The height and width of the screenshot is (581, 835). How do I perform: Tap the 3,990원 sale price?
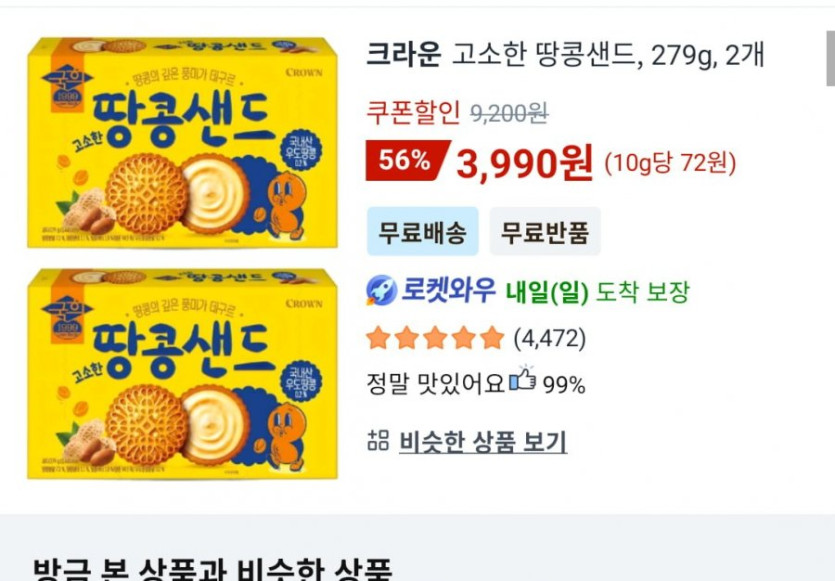pyautogui.click(x=524, y=162)
